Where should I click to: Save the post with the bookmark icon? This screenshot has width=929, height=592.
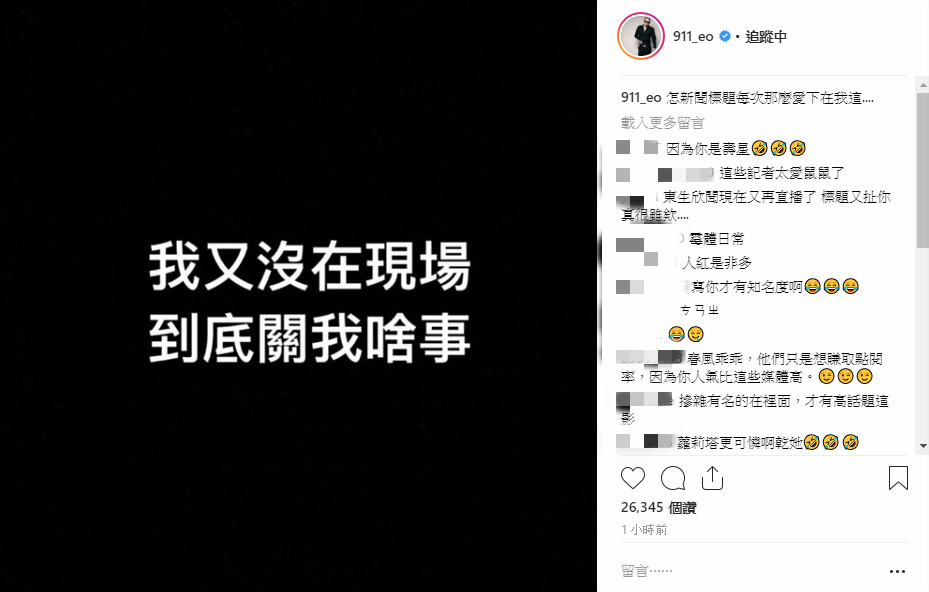pos(898,478)
